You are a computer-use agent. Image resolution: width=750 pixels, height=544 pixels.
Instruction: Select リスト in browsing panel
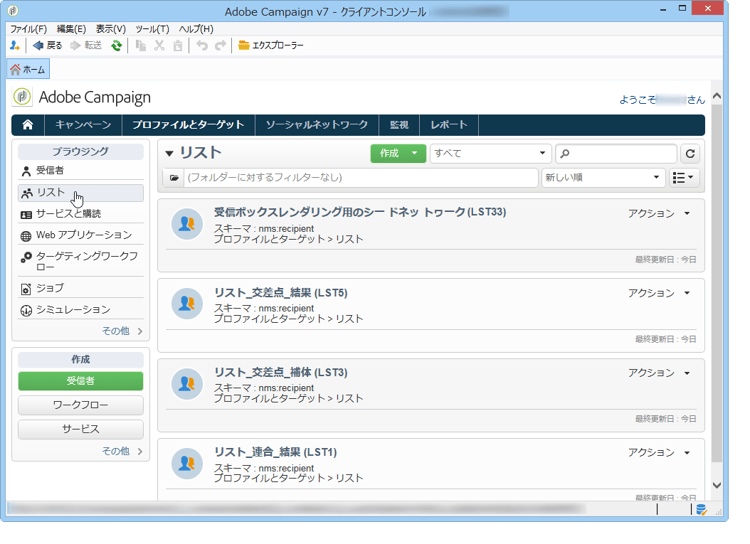(80, 192)
